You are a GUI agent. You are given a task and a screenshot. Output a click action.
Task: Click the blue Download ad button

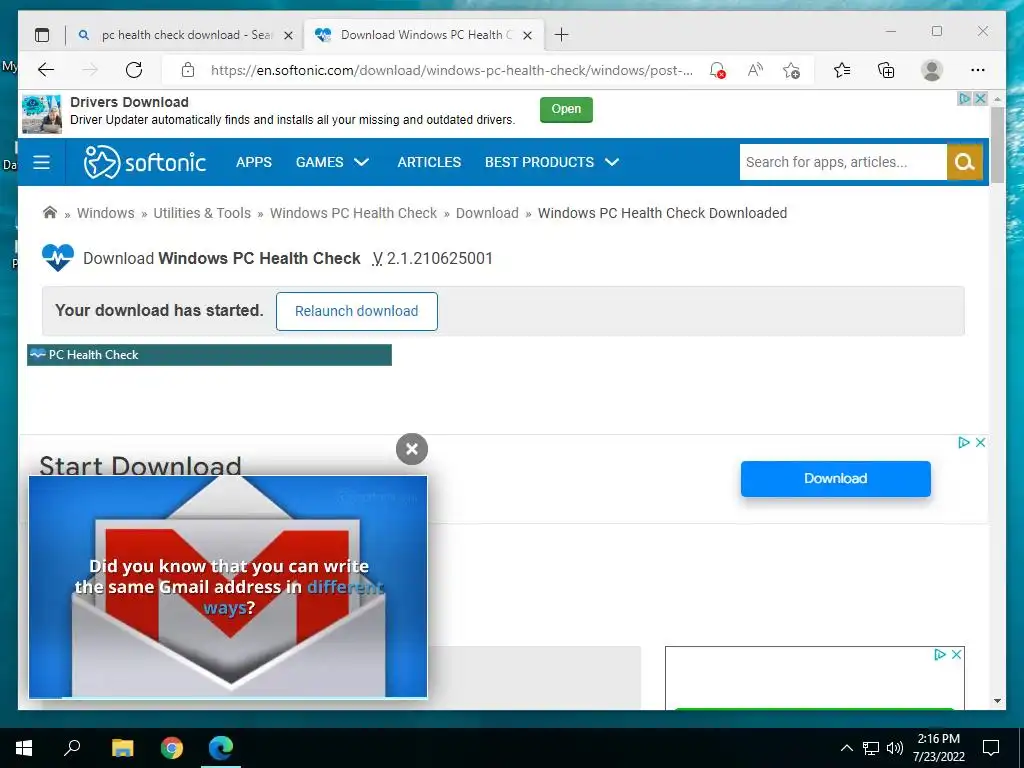[835, 479]
